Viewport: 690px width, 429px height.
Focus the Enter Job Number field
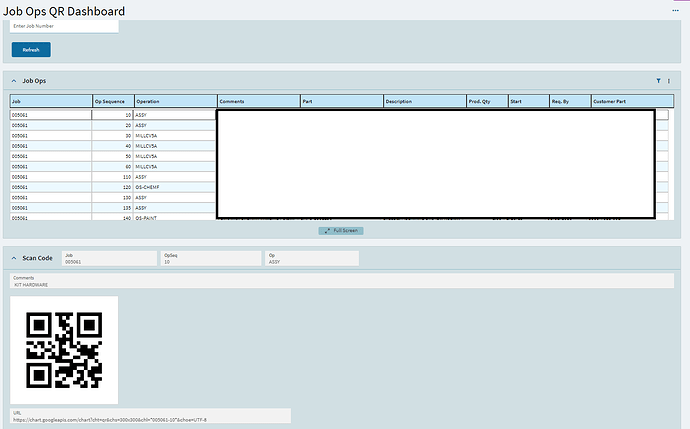pyautogui.click(x=64, y=26)
